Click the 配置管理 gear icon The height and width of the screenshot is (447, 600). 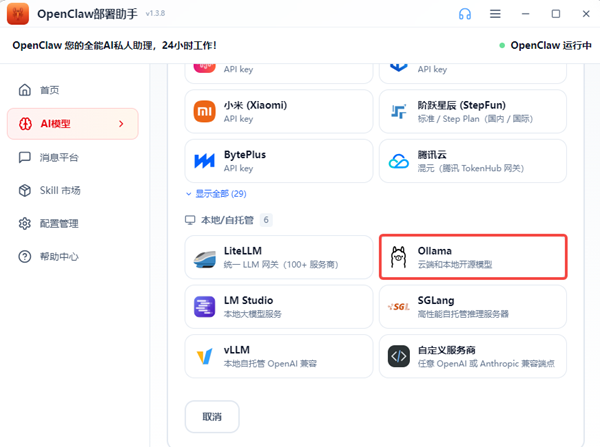(x=25, y=224)
